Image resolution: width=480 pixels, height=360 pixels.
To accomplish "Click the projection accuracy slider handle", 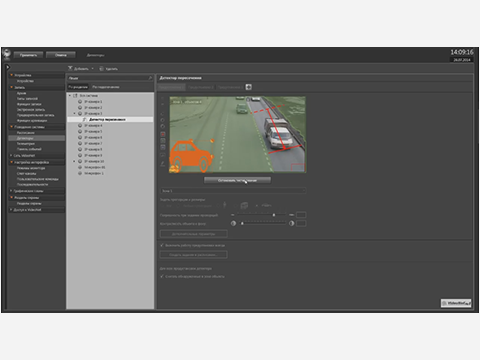I will 274,215.
